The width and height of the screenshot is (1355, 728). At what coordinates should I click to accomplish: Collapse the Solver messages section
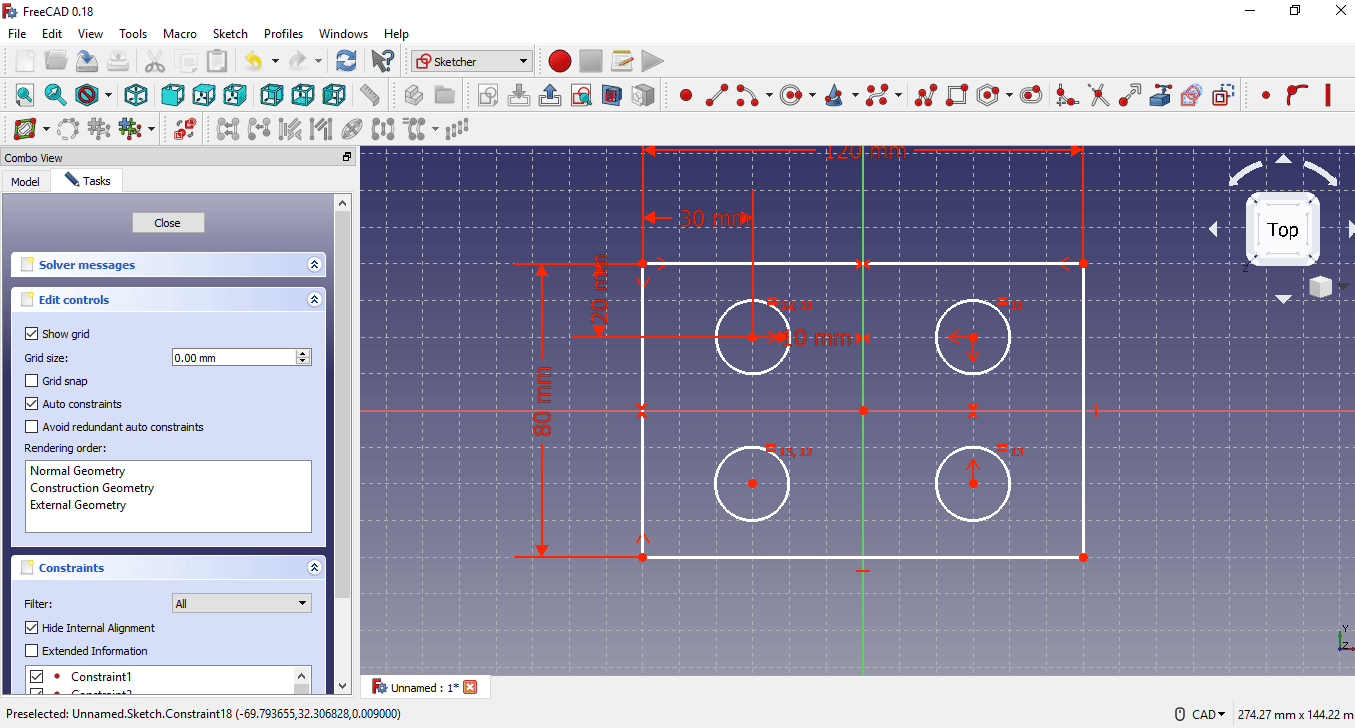314,265
